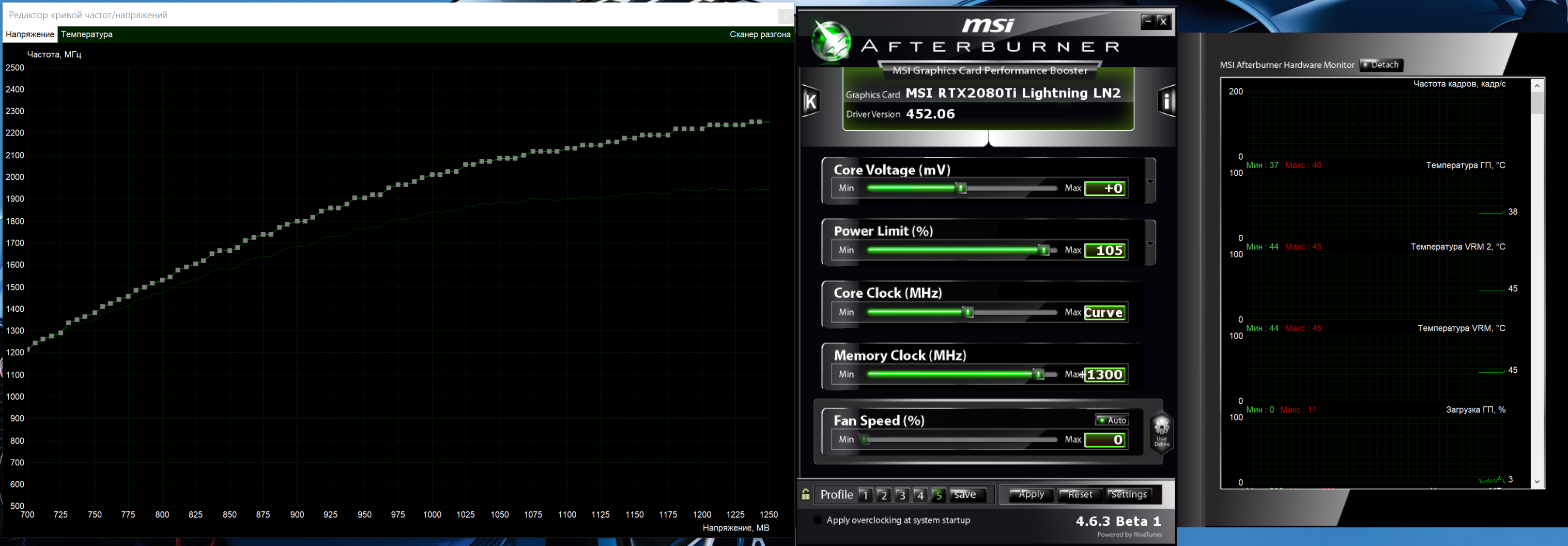Click the Power Limit slider handle

pyautogui.click(x=1044, y=250)
